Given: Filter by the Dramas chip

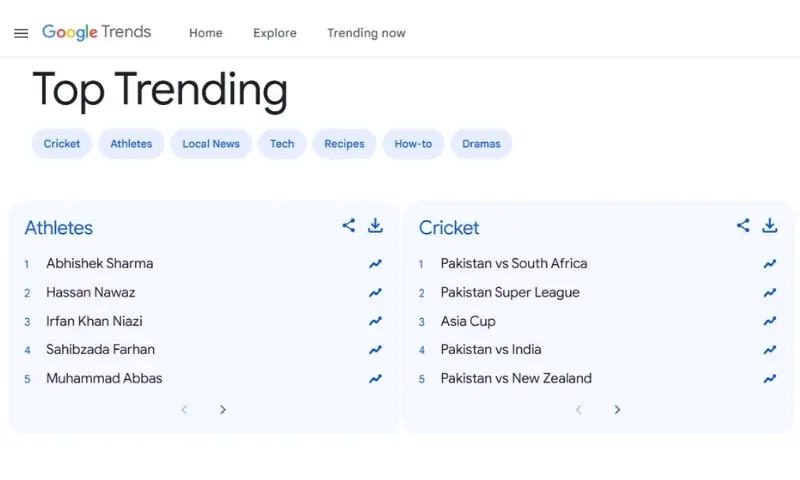Looking at the screenshot, I should pos(481,144).
